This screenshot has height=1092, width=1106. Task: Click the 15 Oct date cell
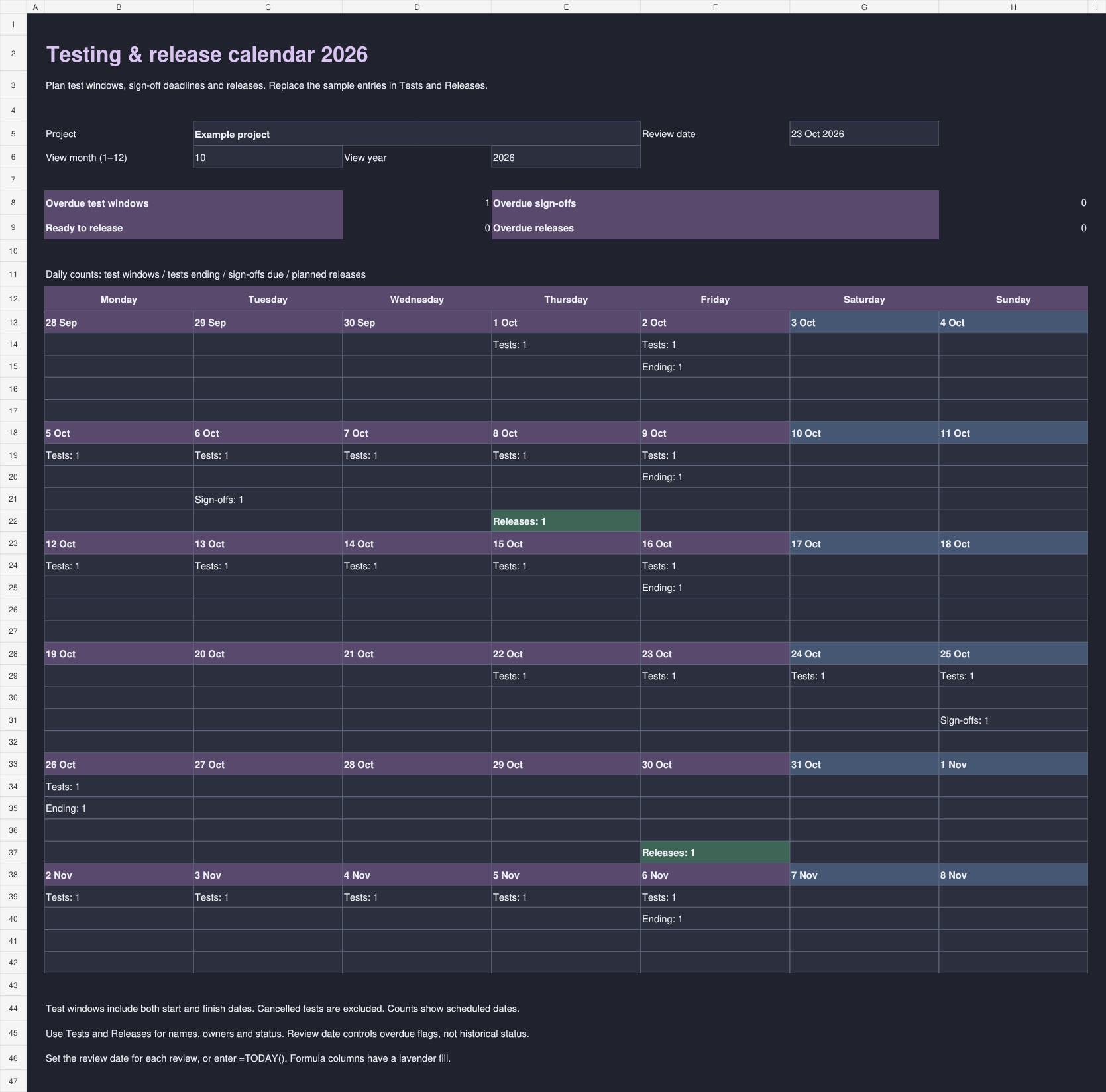(x=566, y=544)
